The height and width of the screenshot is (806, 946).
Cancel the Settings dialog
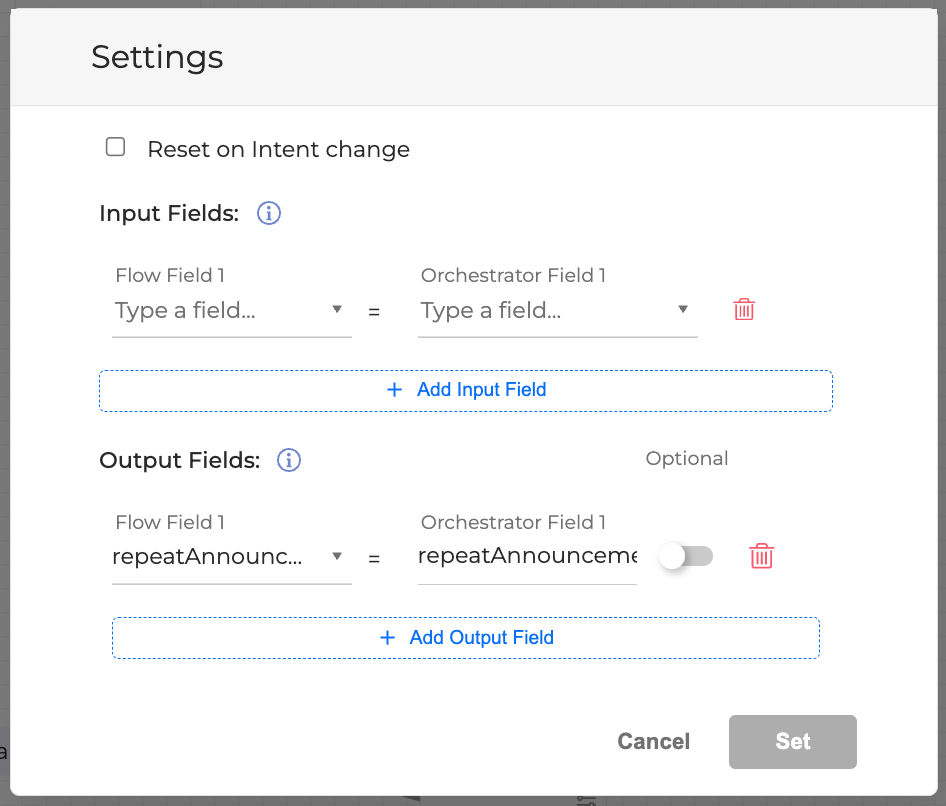(654, 741)
